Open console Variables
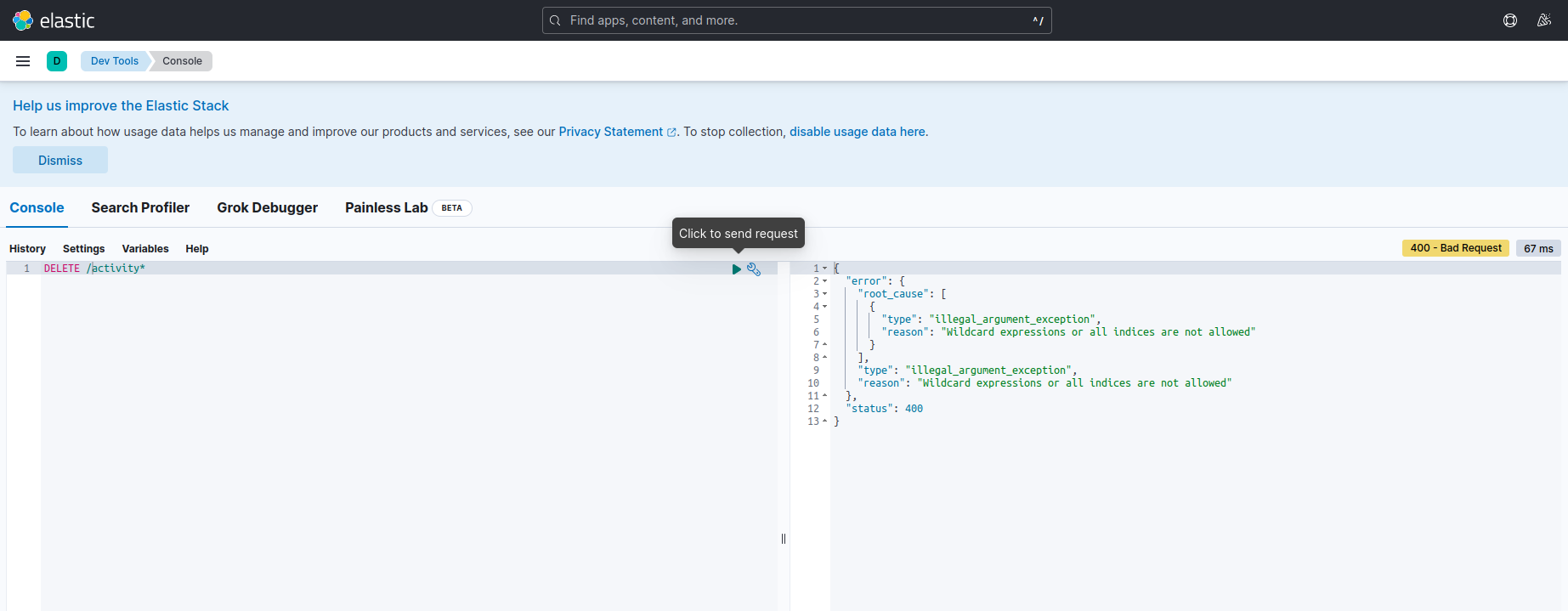This screenshot has width=1568, height=611. (145, 249)
